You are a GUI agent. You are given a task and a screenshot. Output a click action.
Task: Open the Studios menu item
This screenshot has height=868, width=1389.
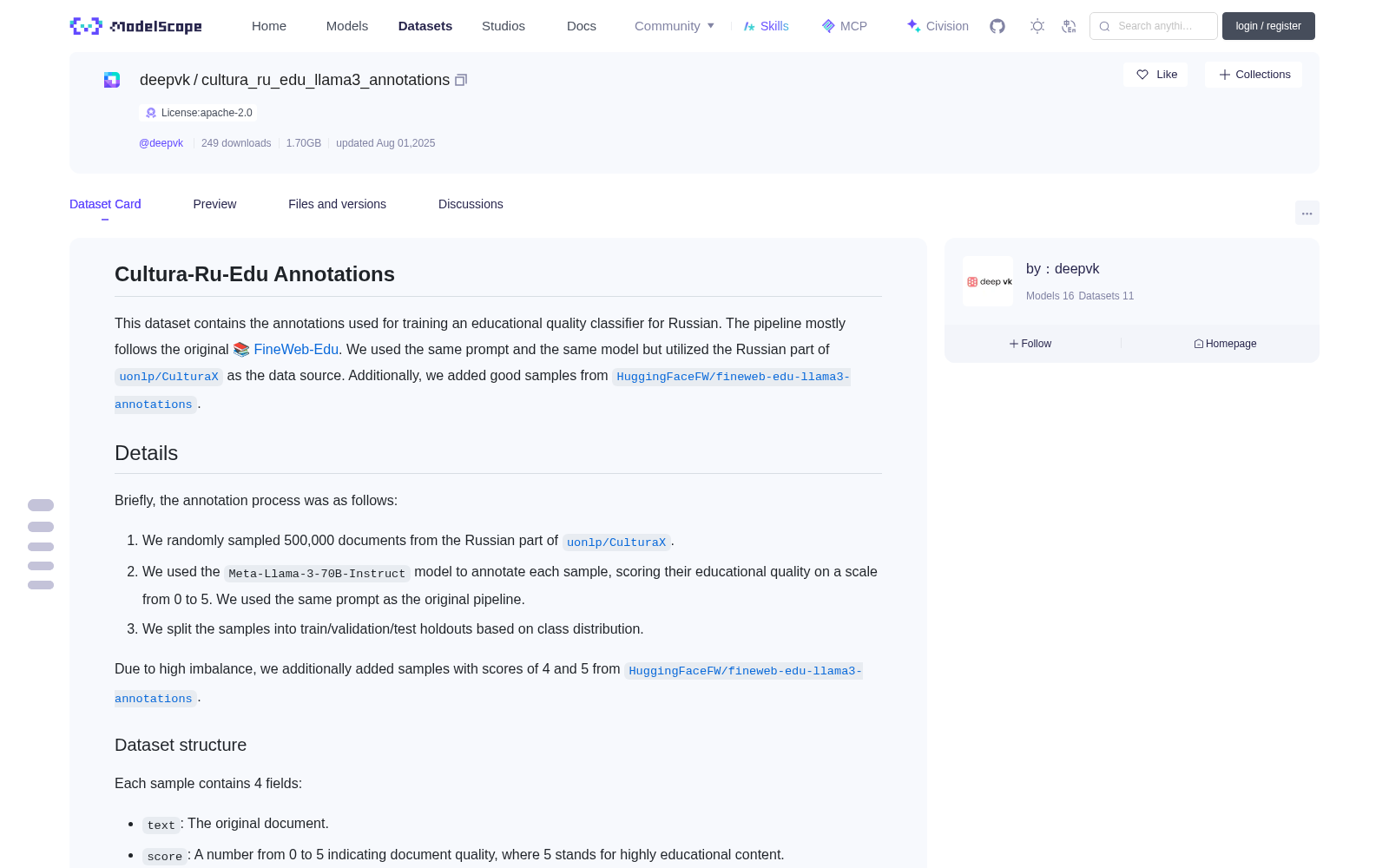(504, 26)
